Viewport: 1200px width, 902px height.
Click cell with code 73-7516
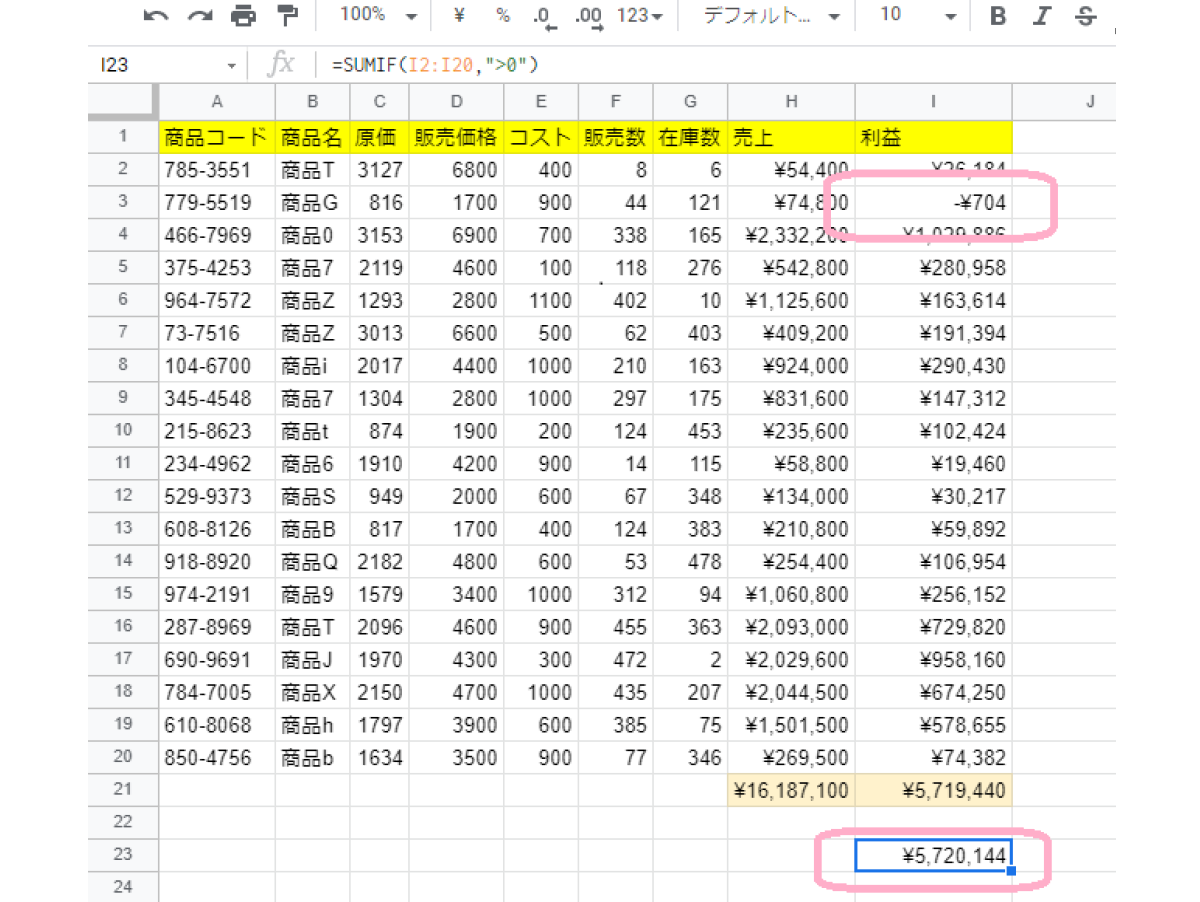[x=216, y=333]
